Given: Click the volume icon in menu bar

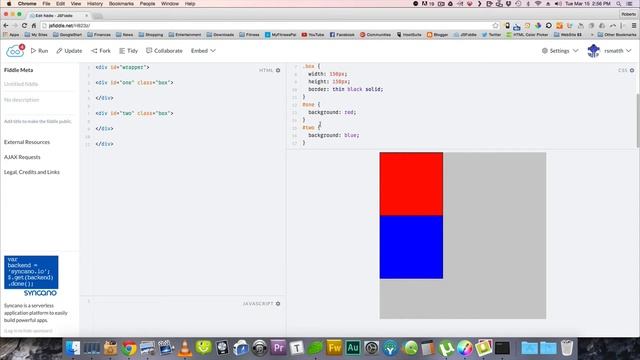Looking at the screenshot, I should [558, 4].
